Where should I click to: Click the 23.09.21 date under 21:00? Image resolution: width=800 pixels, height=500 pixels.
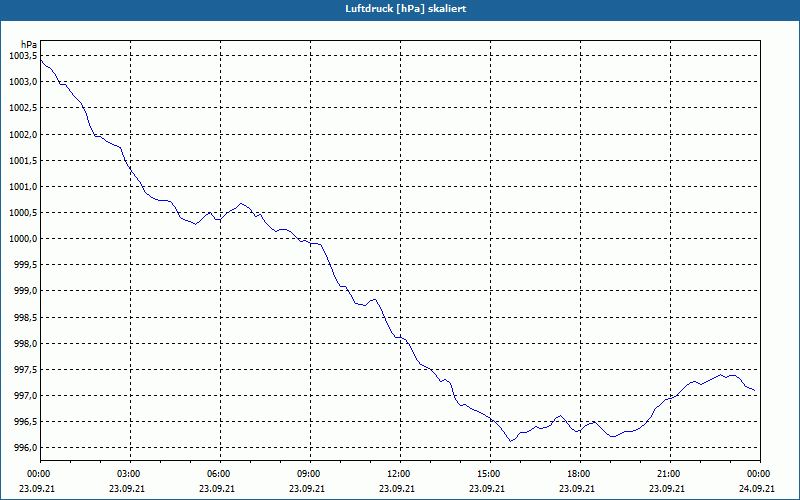coord(666,488)
